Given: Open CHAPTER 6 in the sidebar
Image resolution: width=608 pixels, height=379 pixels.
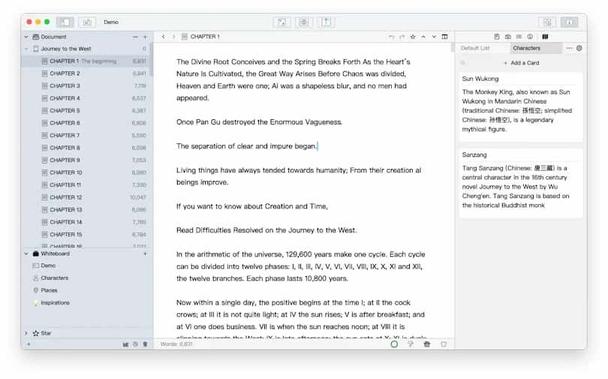Looking at the screenshot, I should (86, 123).
